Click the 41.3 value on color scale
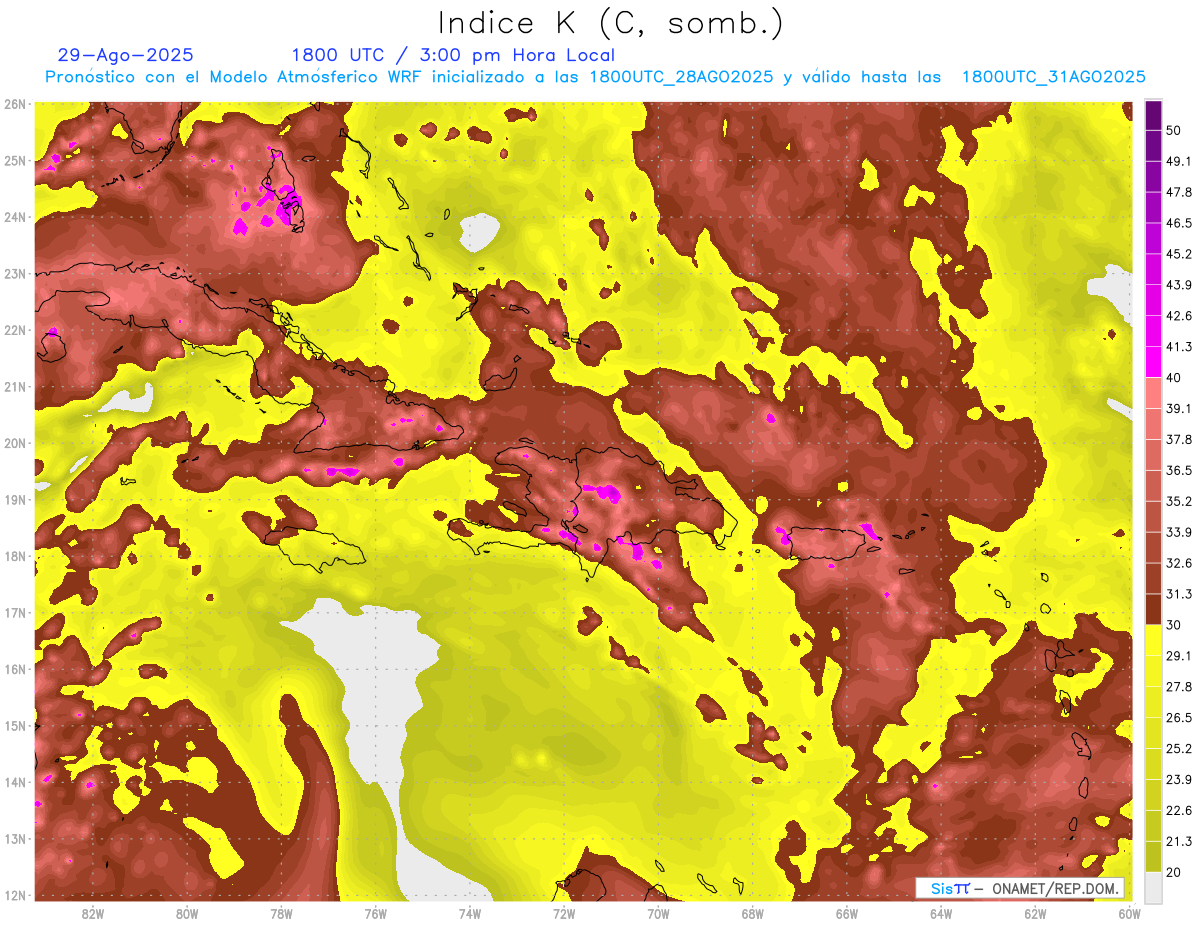This screenshot has height=927, width=1200. (x=1178, y=347)
